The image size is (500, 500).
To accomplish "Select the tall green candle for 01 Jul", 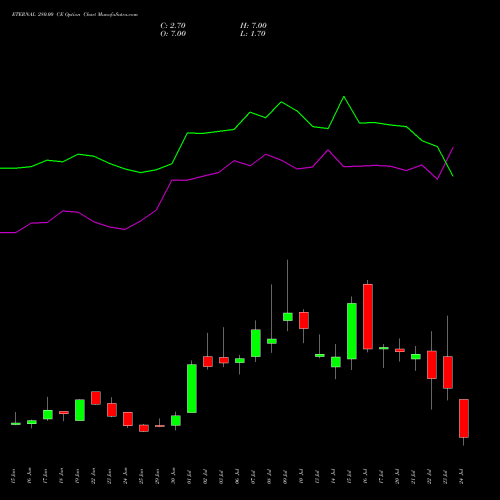I will coord(192,388).
